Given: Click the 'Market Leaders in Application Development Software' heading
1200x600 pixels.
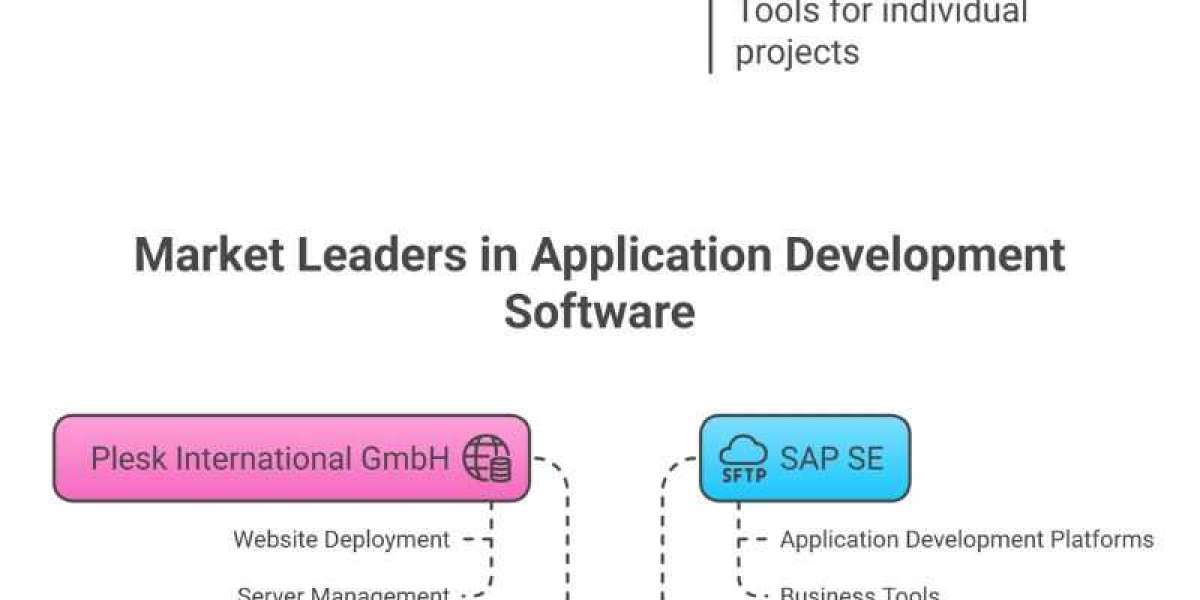Looking at the screenshot, I should point(600,283).
